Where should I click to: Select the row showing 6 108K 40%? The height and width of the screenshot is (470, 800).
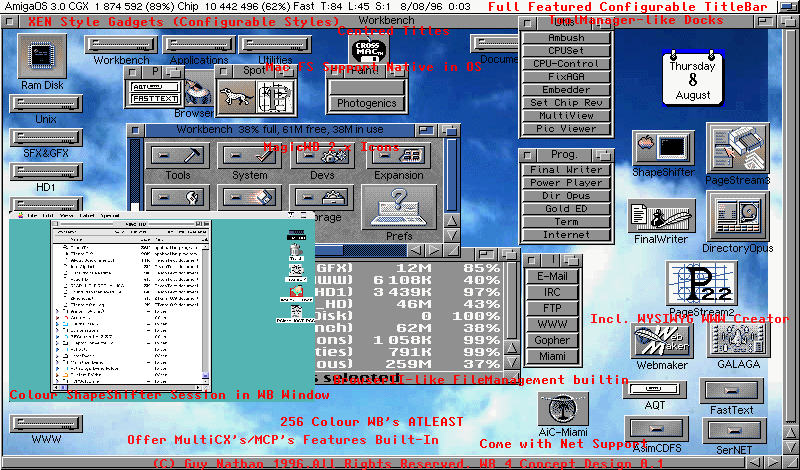[x=409, y=280]
